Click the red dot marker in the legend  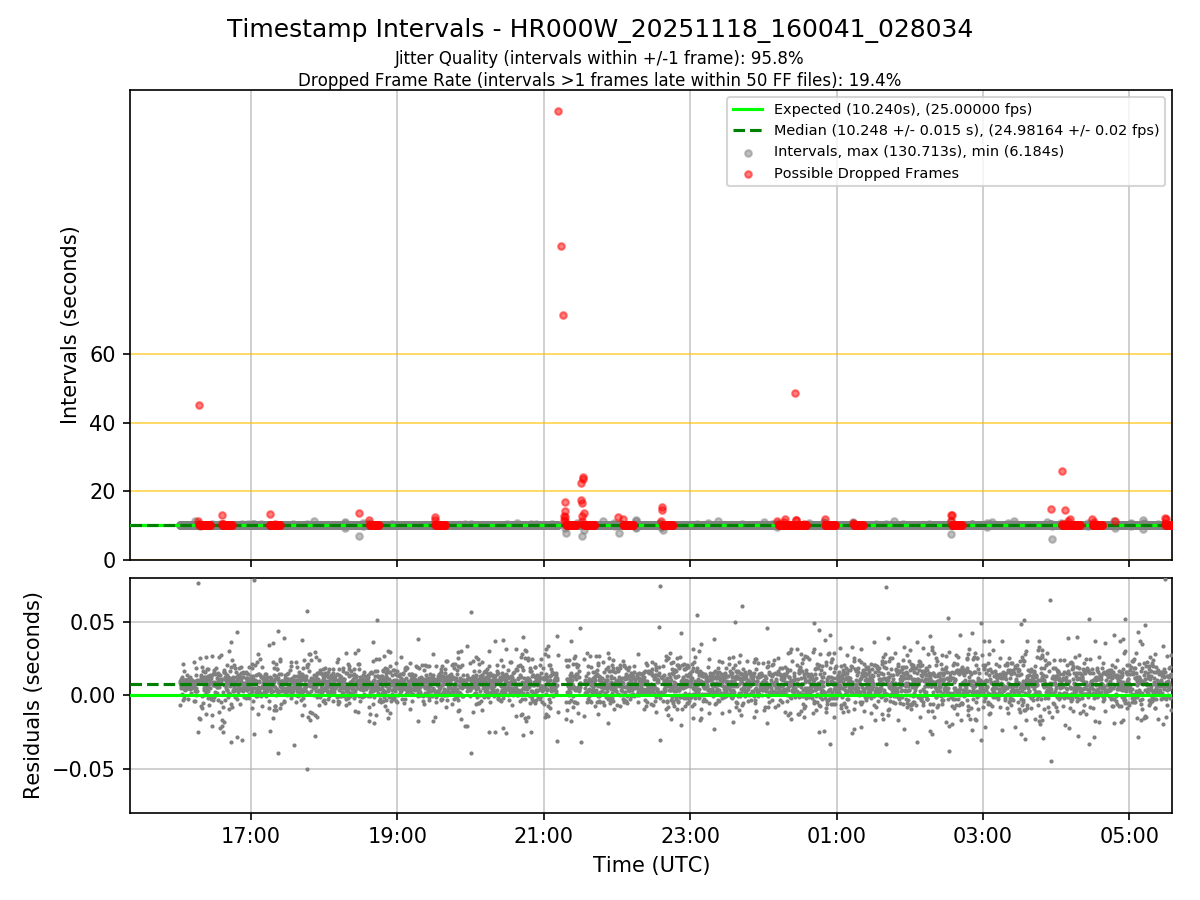[x=748, y=174]
